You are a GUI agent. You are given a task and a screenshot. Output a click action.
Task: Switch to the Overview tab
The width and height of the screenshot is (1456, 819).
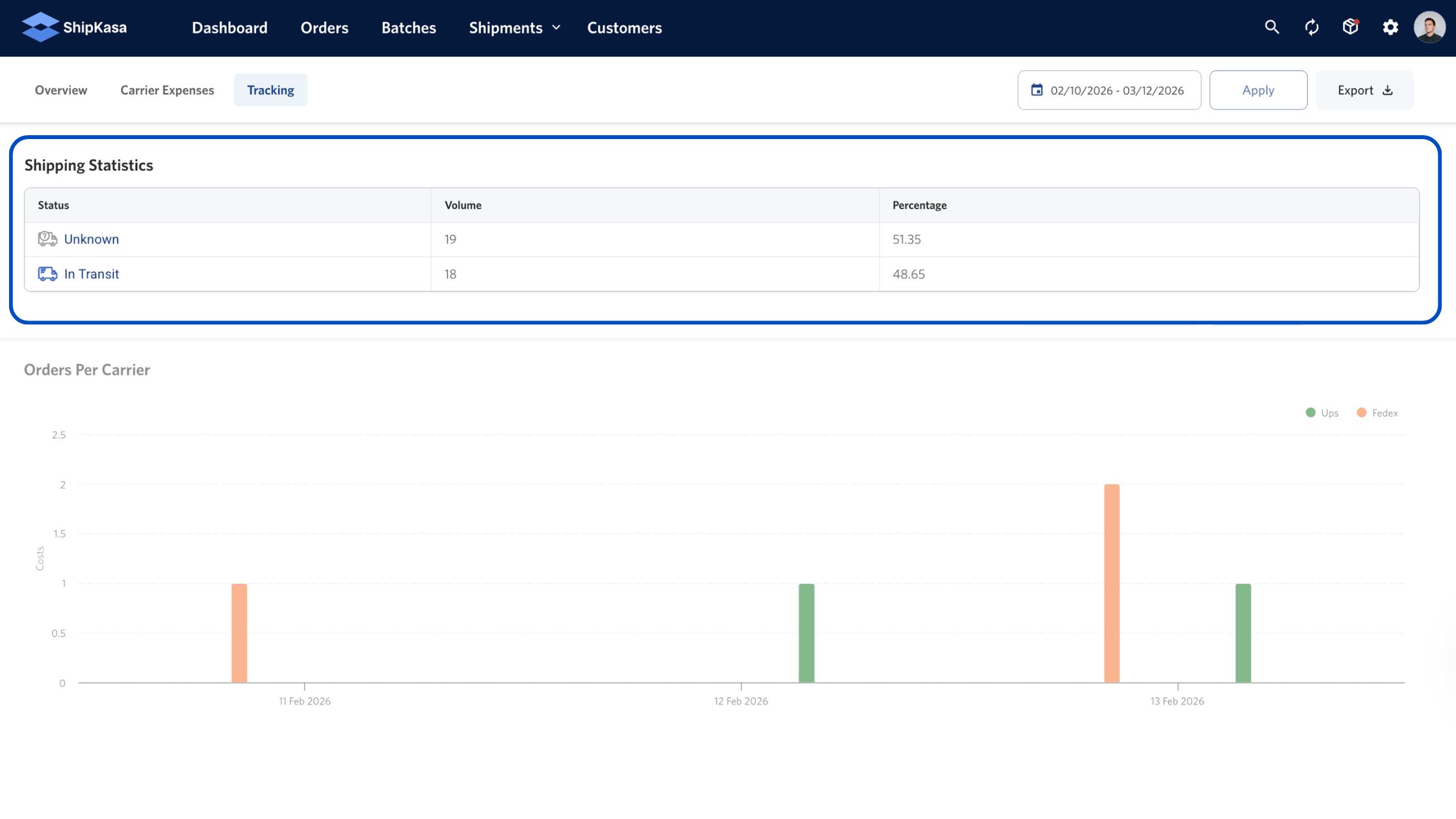pos(61,90)
